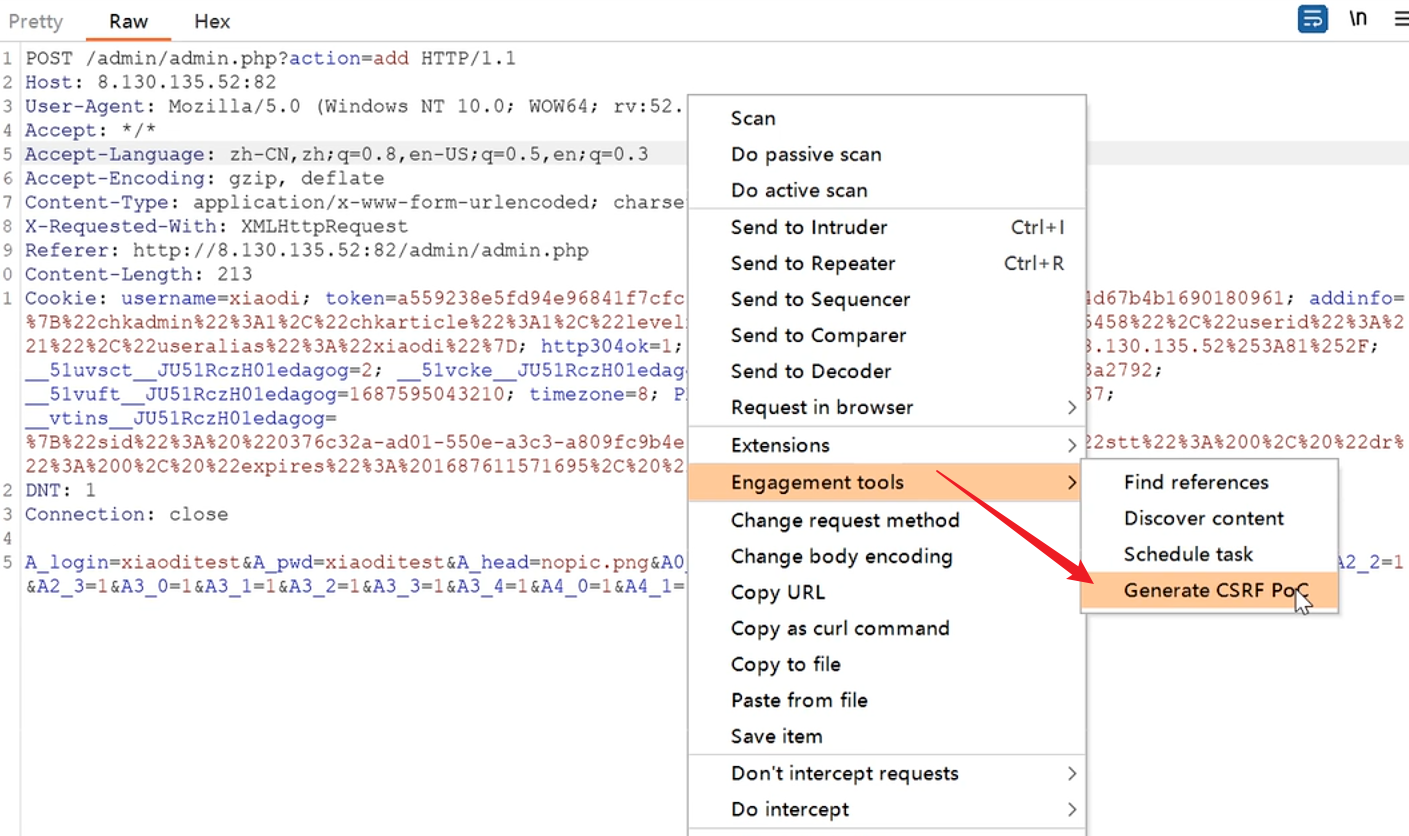This screenshot has width=1409, height=836.
Task: Switch to the Hex tab
Action: click(212, 21)
